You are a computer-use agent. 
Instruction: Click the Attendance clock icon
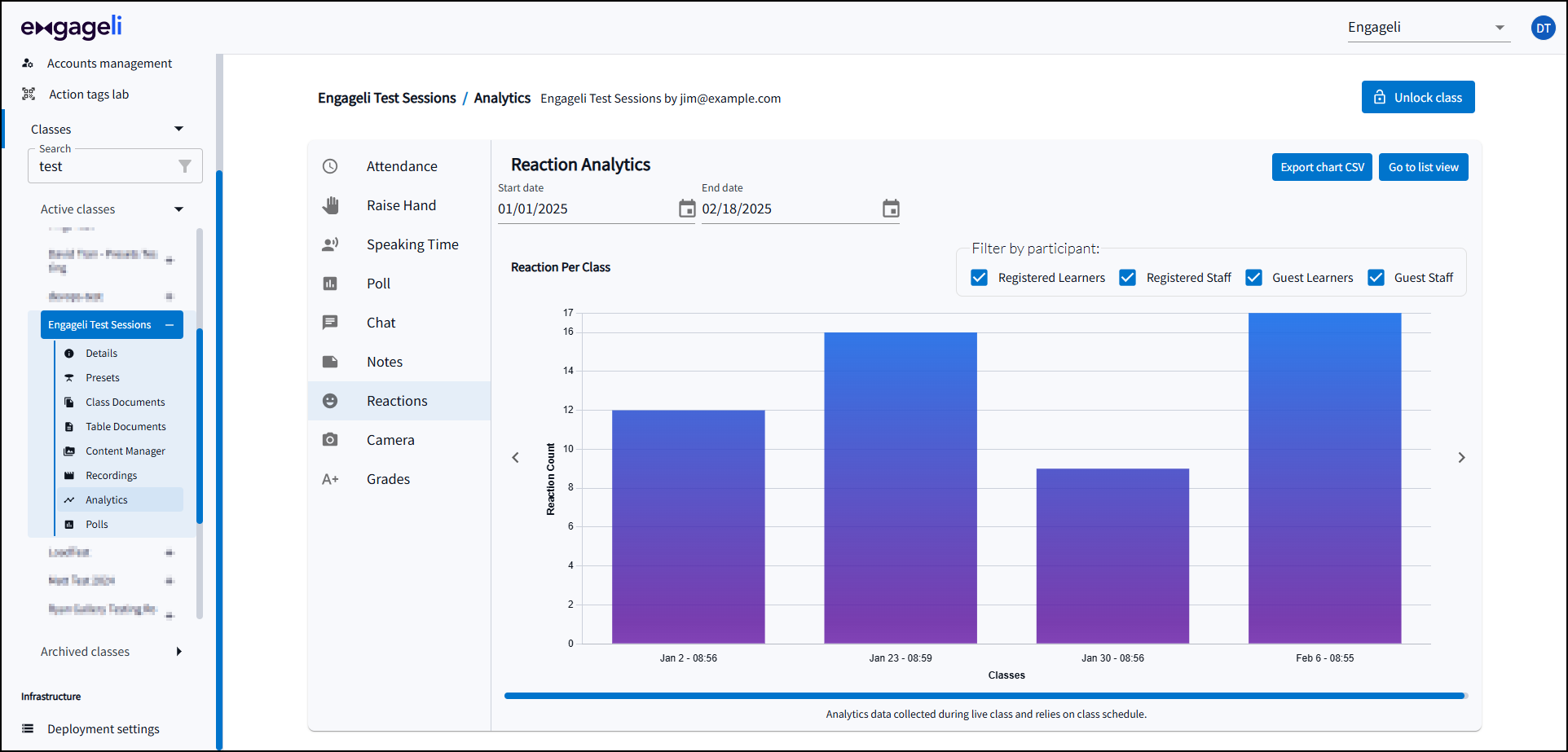[330, 166]
